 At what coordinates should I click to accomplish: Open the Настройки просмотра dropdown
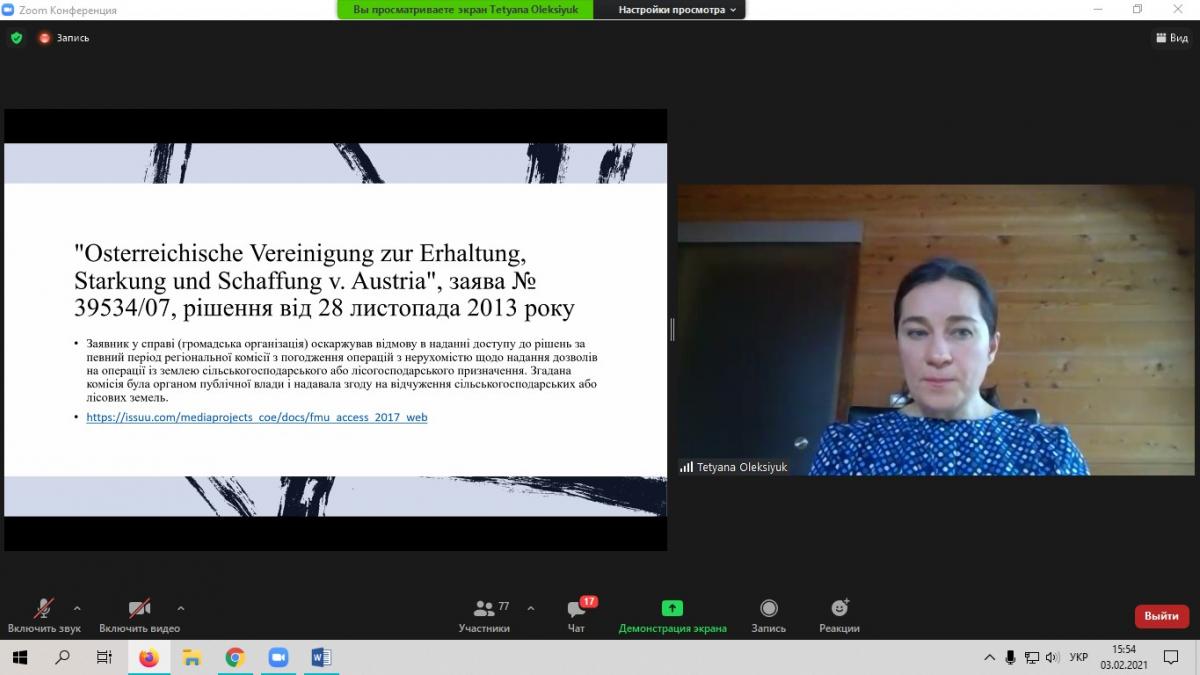pyautogui.click(x=677, y=10)
